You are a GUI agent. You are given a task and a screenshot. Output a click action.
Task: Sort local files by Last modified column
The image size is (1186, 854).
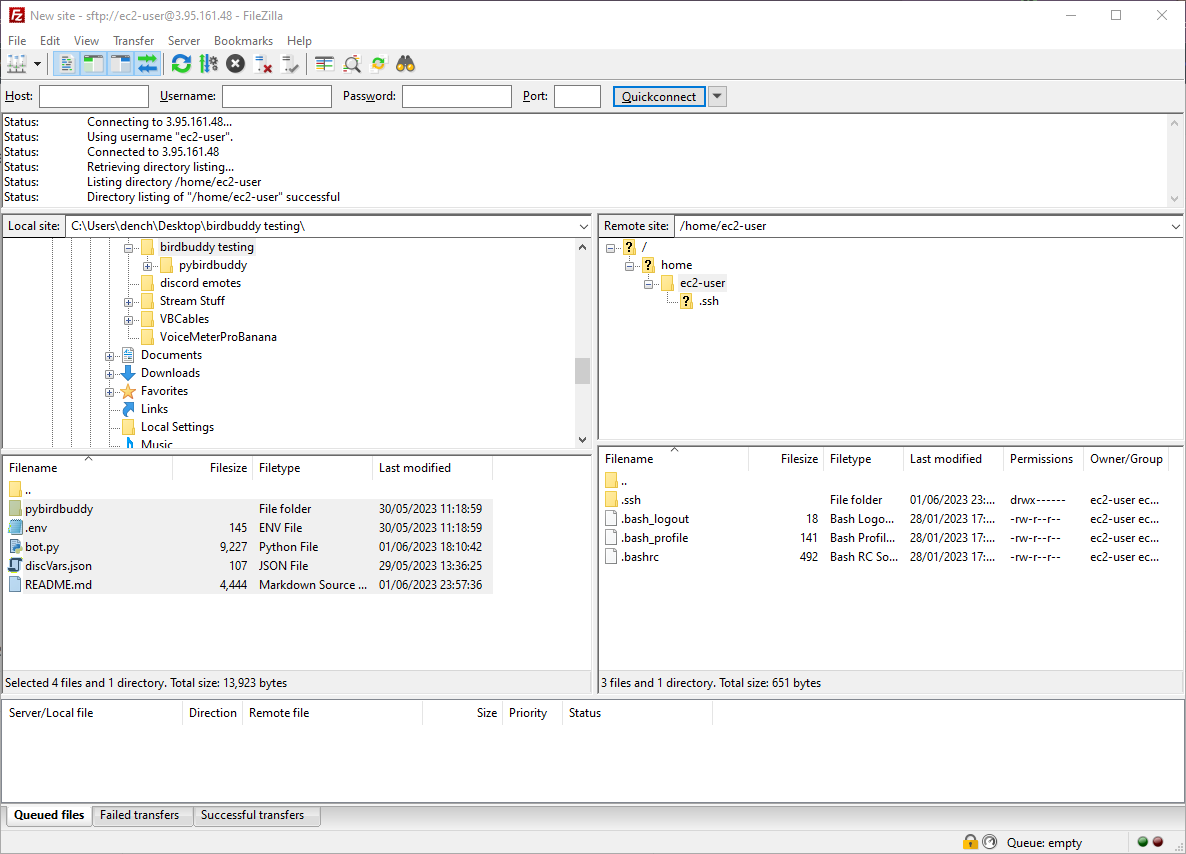point(433,468)
